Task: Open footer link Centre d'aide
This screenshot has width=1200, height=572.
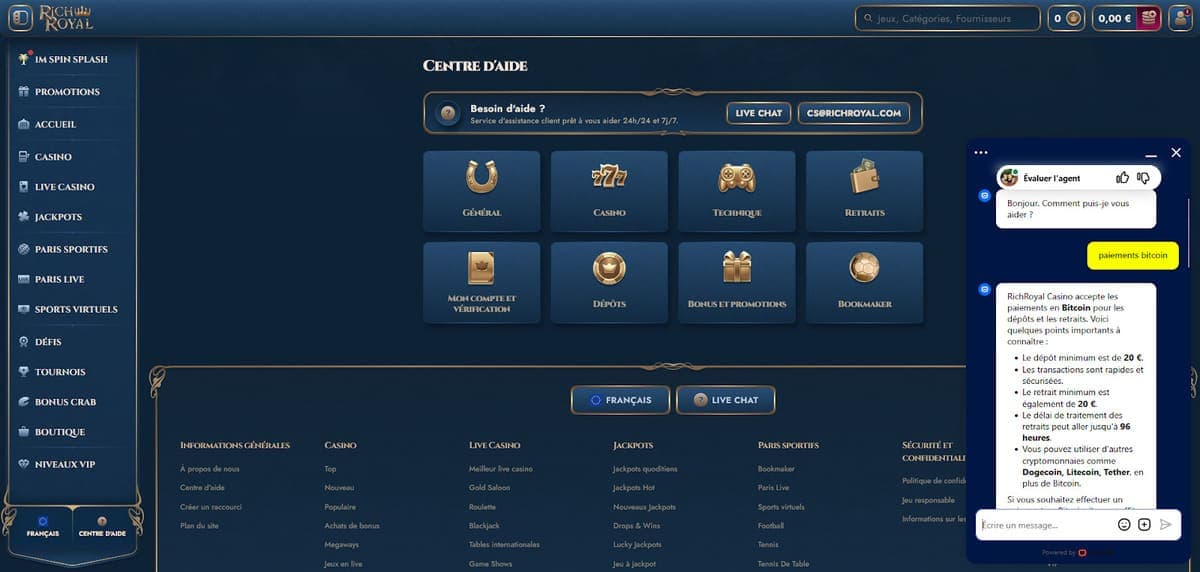Action: click(x=202, y=488)
